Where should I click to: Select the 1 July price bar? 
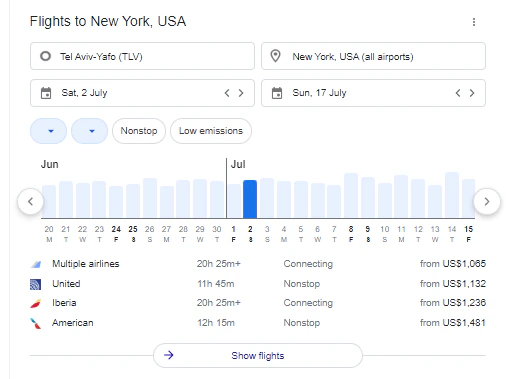tap(234, 201)
